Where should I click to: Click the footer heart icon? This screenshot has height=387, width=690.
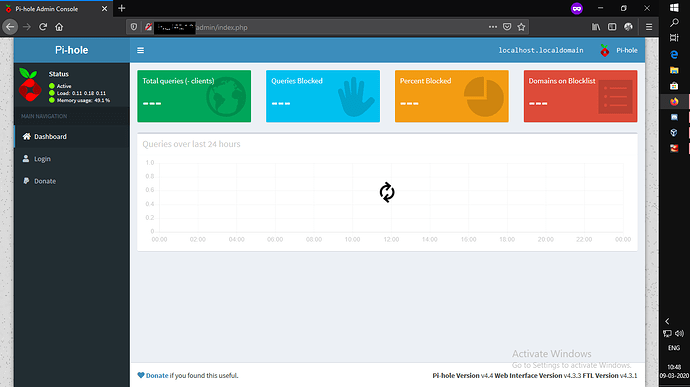141,375
